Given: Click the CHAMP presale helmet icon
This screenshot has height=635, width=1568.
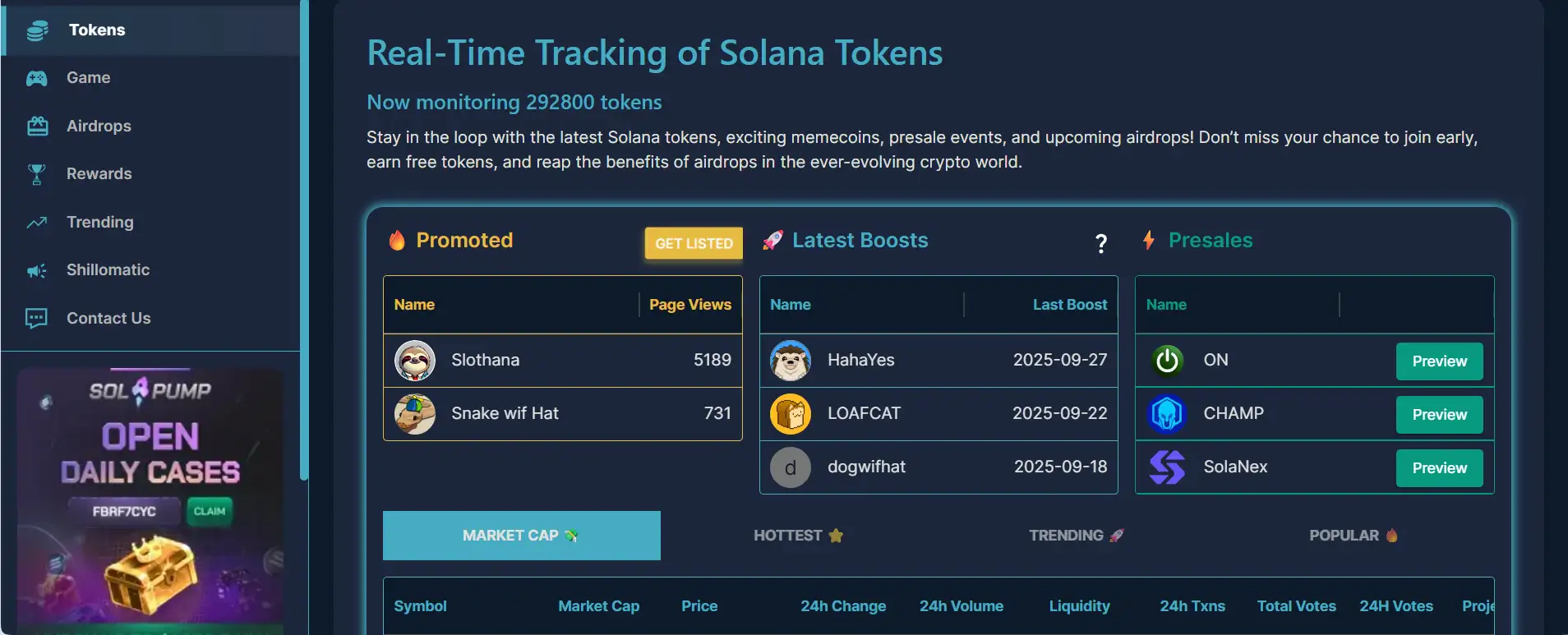Looking at the screenshot, I should tap(1167, 414).
